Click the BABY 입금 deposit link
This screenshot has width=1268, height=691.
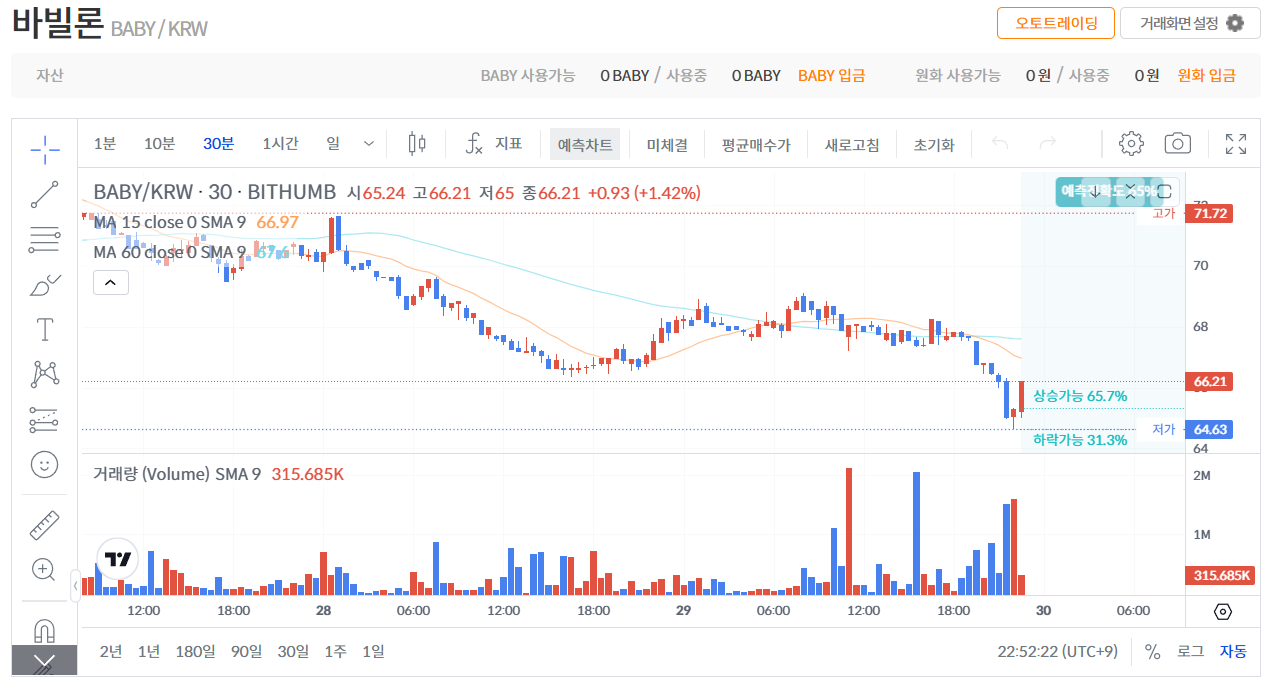[x=832, y=75]
